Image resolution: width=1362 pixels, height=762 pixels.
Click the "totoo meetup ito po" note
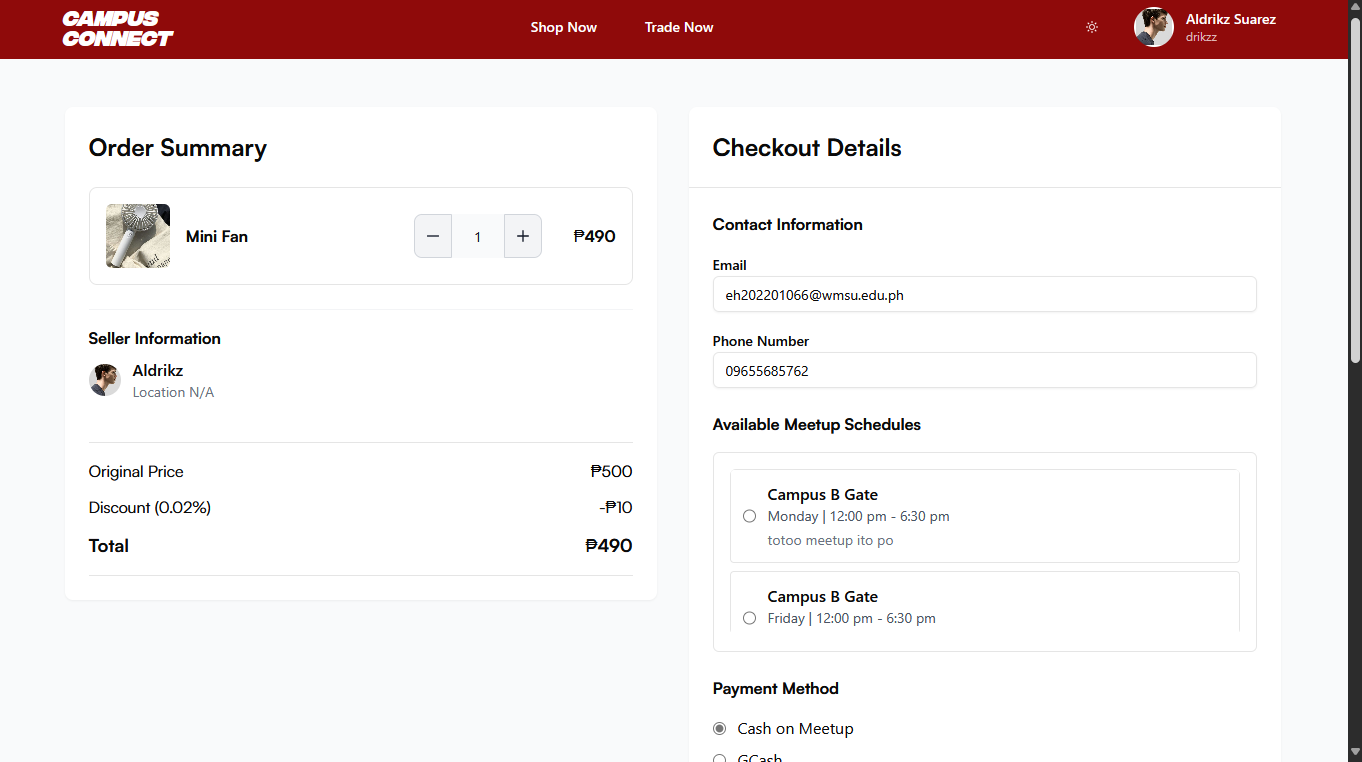pos(830,540)
